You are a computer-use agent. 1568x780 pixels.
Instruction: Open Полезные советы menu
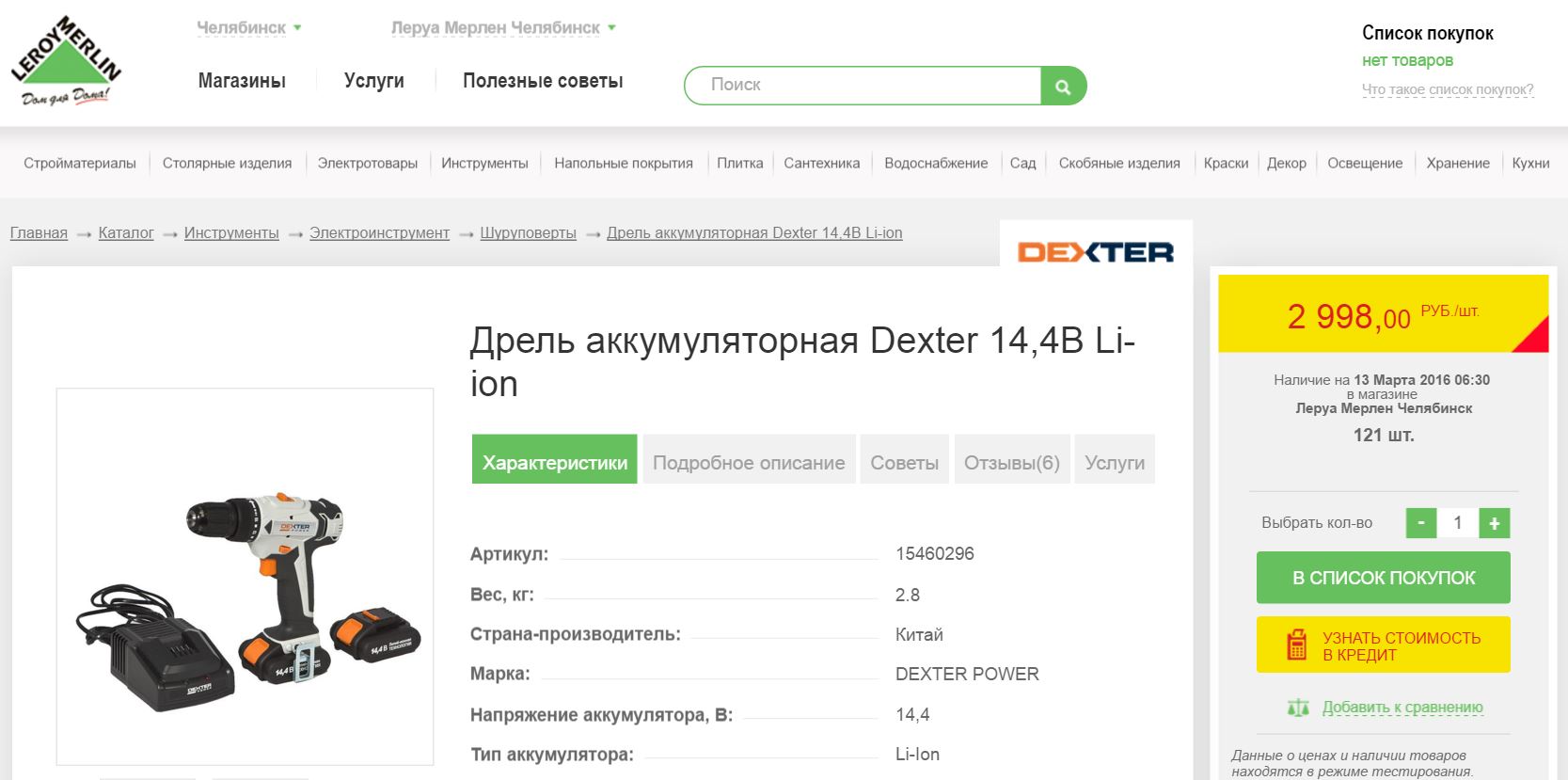[x=543, y=81]
